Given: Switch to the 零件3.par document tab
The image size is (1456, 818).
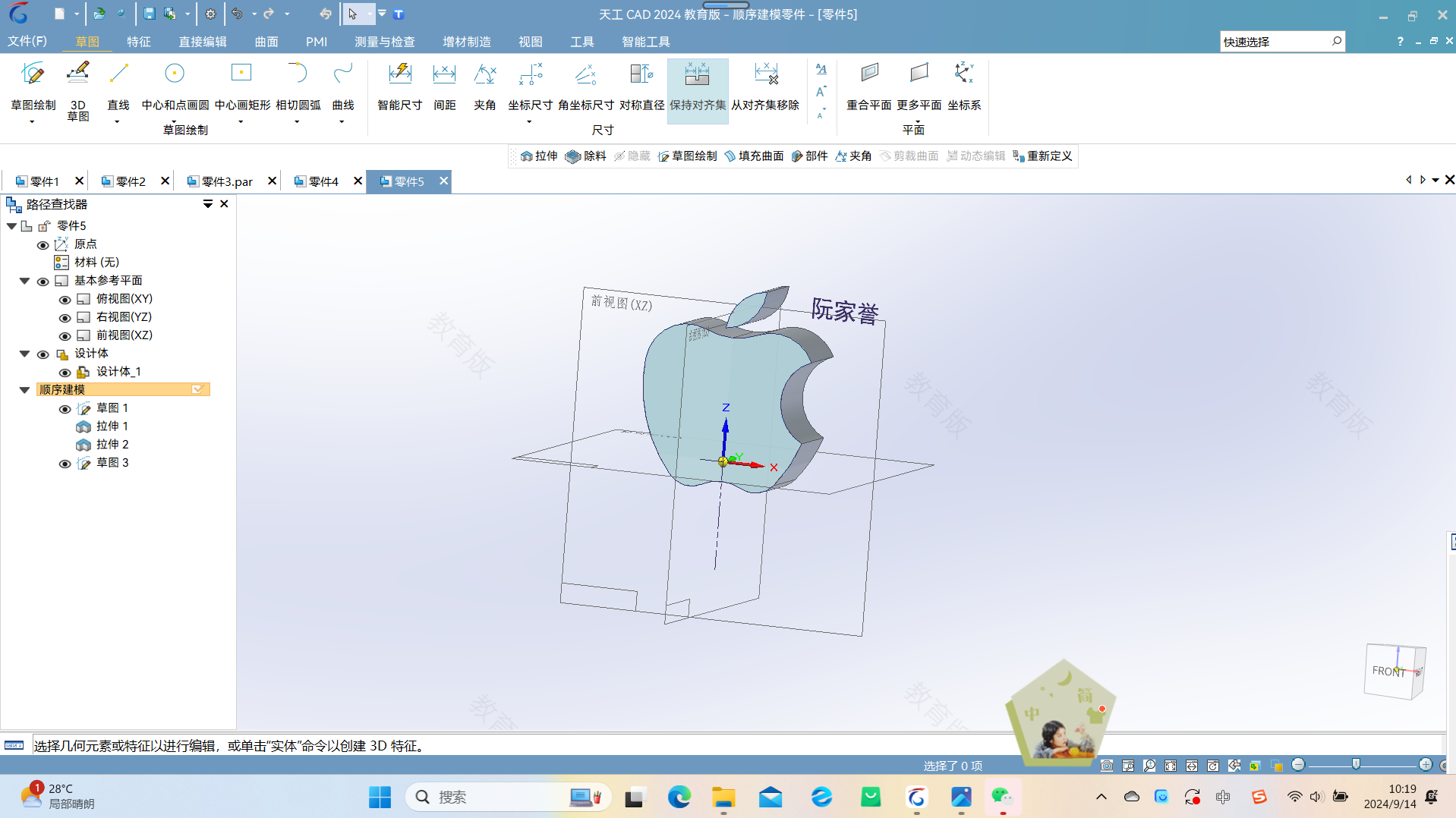Looking at the screenshot, I should click(227, 181).
